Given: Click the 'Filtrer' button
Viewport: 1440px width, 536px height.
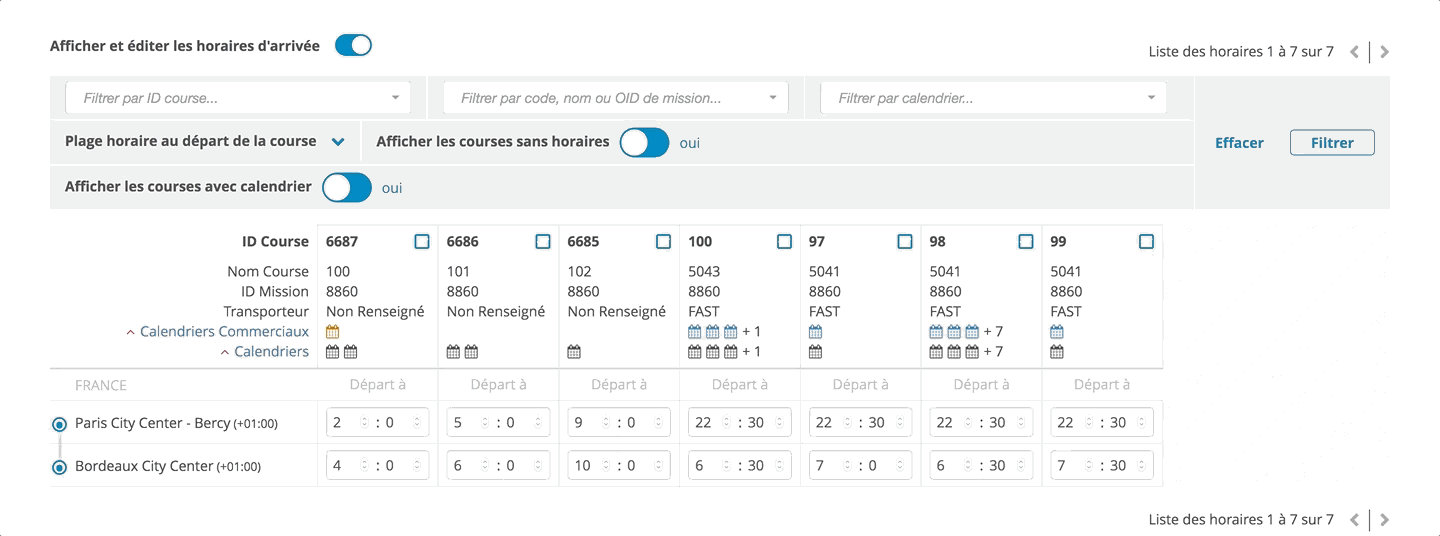Looking at the screenshot, I should pyautogui.click(x=1332, y=143).
